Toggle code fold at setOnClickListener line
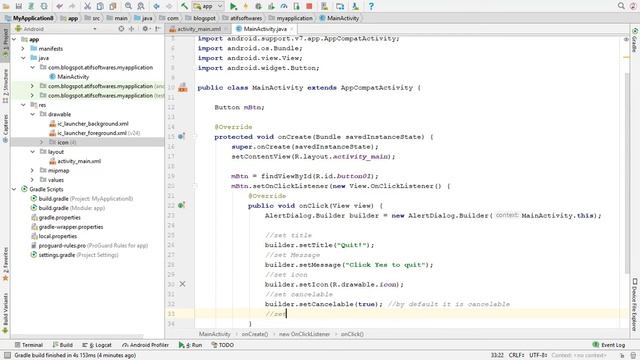640x360 pixels. pyautogui.click(x=195, y=186)
